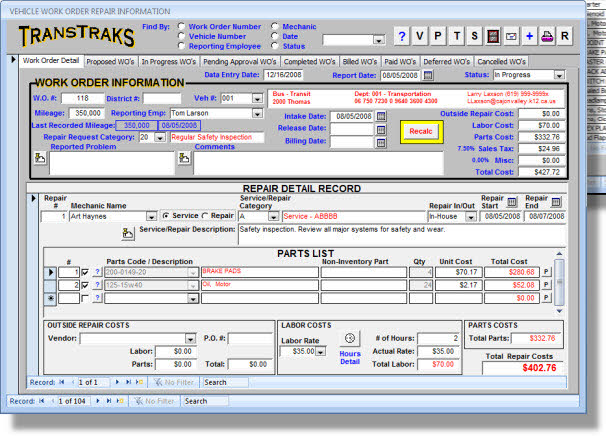This screenshot has height=436, width=606.
Task: Open calendar picker next to Intake Date
Action: point(380,117)
